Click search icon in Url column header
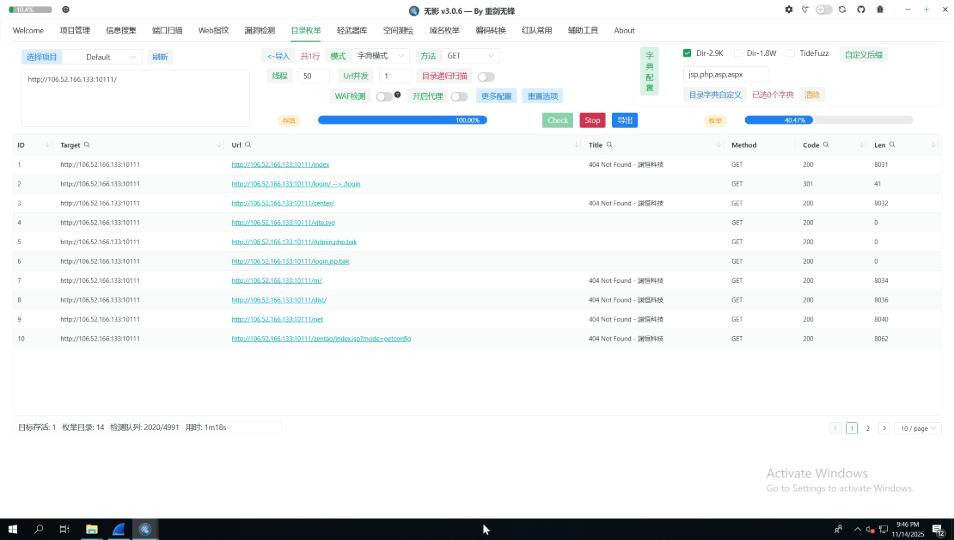This screenshot has height=540, width=954. click(248, 145)
